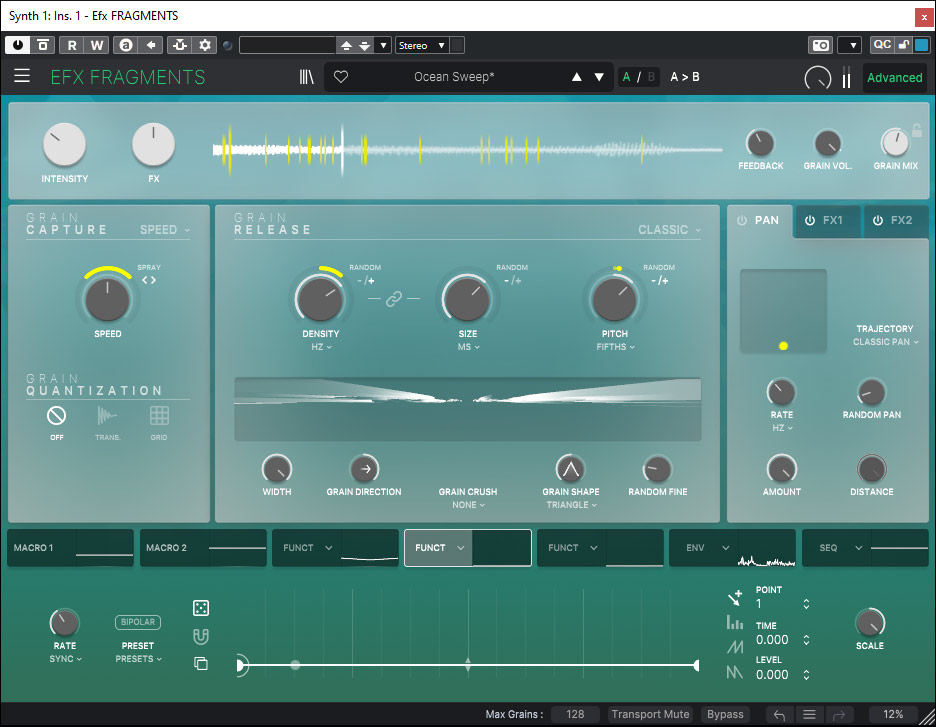Open the Trajectory Classic Pan dropdown
The image size is (936, 727).
[885, 342]
